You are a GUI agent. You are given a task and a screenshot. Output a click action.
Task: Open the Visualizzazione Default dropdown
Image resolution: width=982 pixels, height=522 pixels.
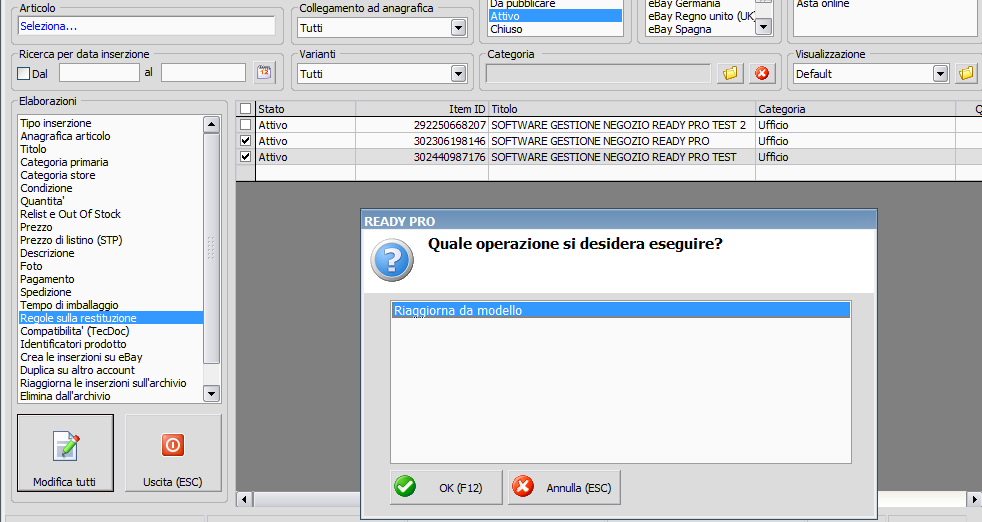(941, 74)
